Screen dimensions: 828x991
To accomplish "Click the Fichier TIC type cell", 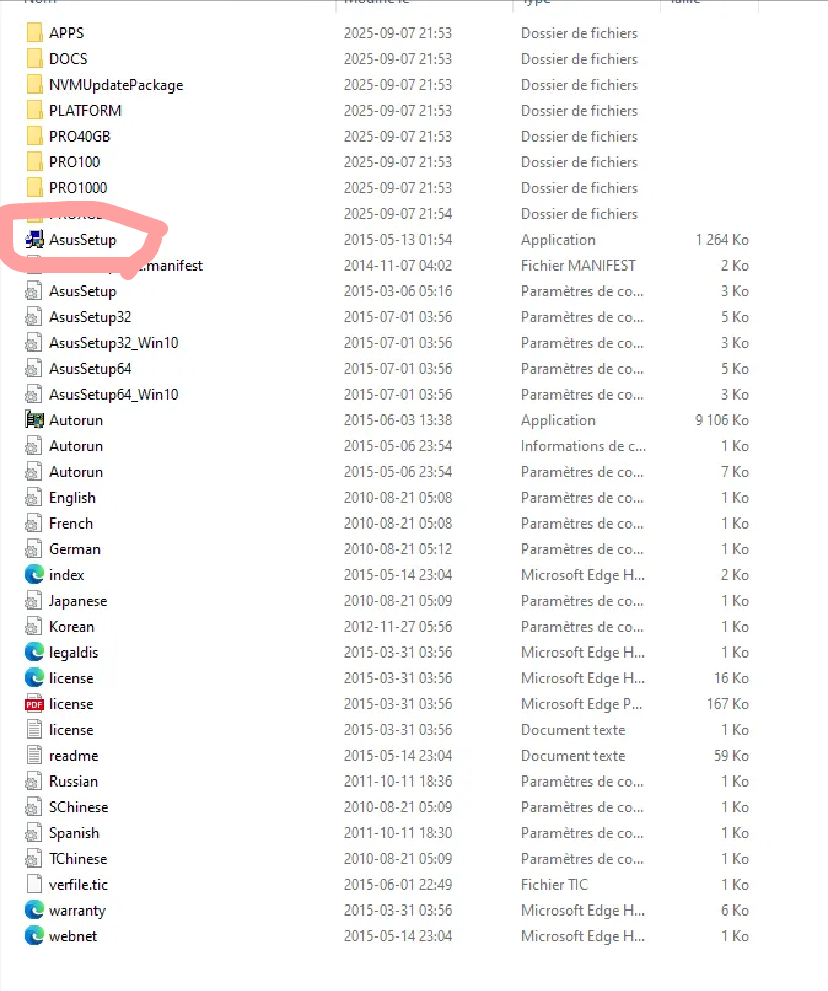I will tap(554, 884).
